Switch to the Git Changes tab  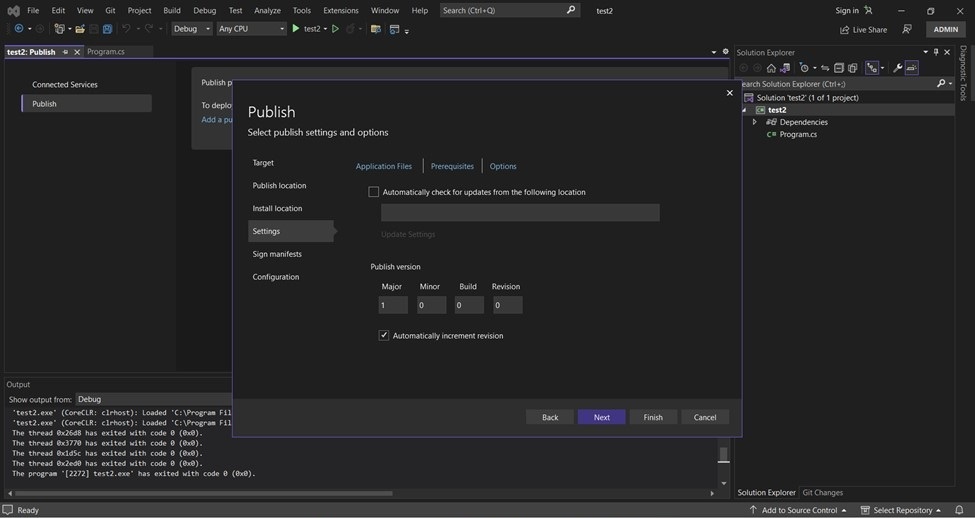tap(823, 492)
